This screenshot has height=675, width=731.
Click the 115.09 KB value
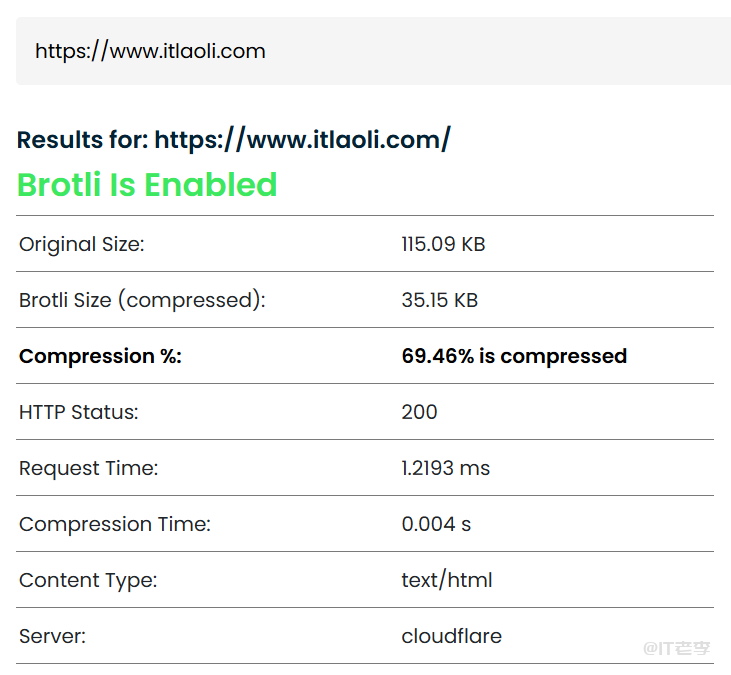pos(443,244)
